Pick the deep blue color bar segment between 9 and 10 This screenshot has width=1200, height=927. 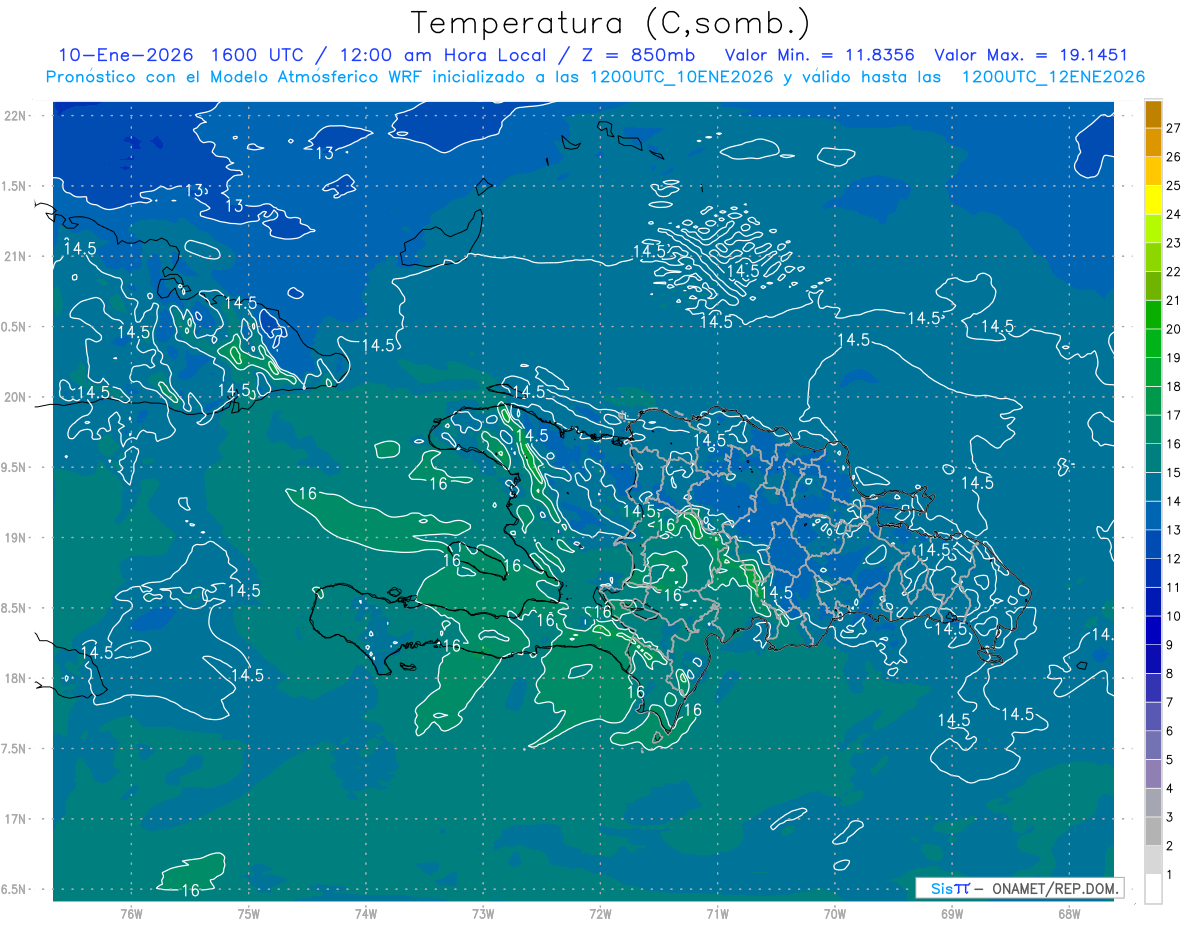click(1153, 631)
